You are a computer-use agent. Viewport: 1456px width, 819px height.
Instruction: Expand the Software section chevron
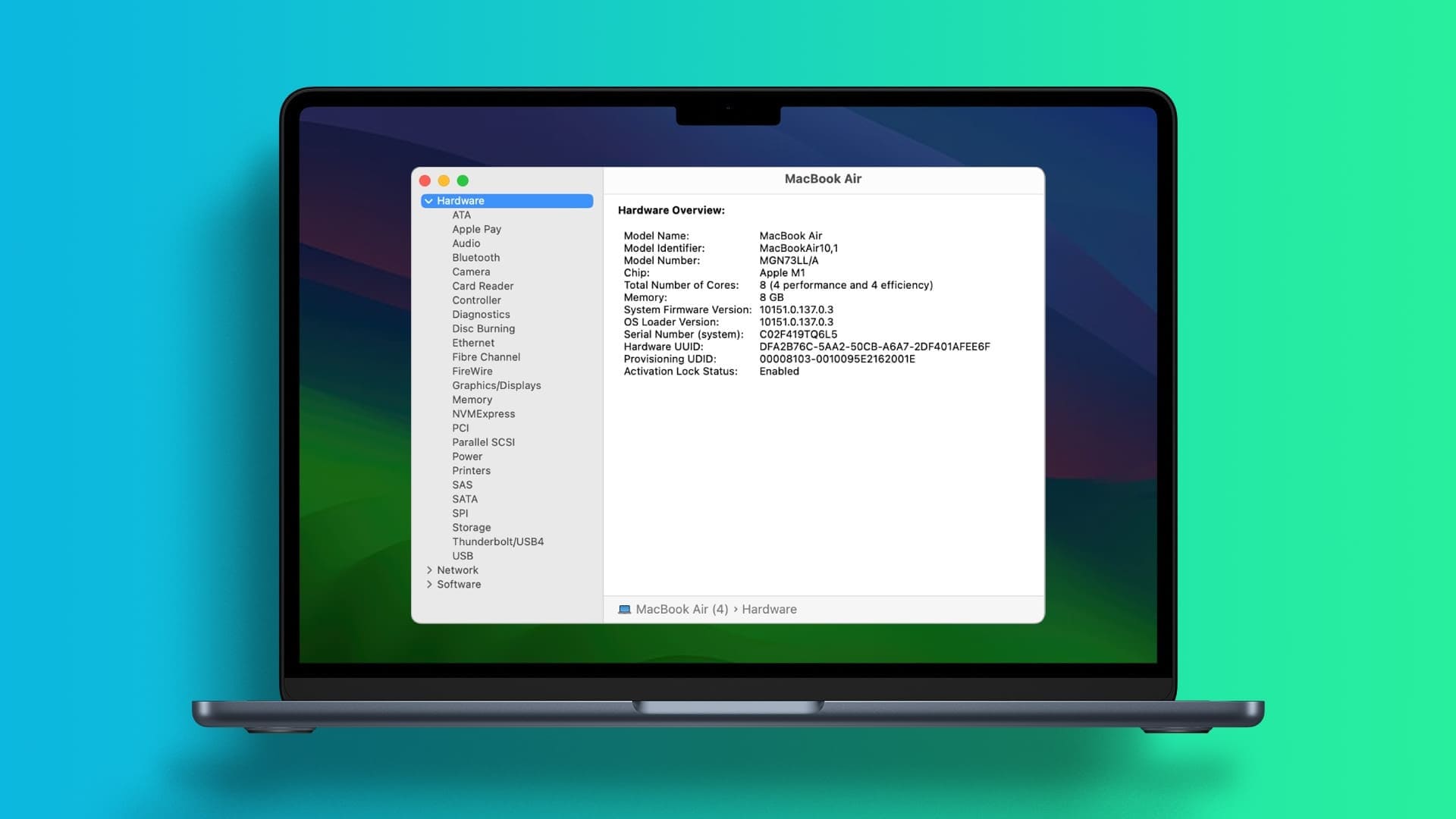(429, 585)
